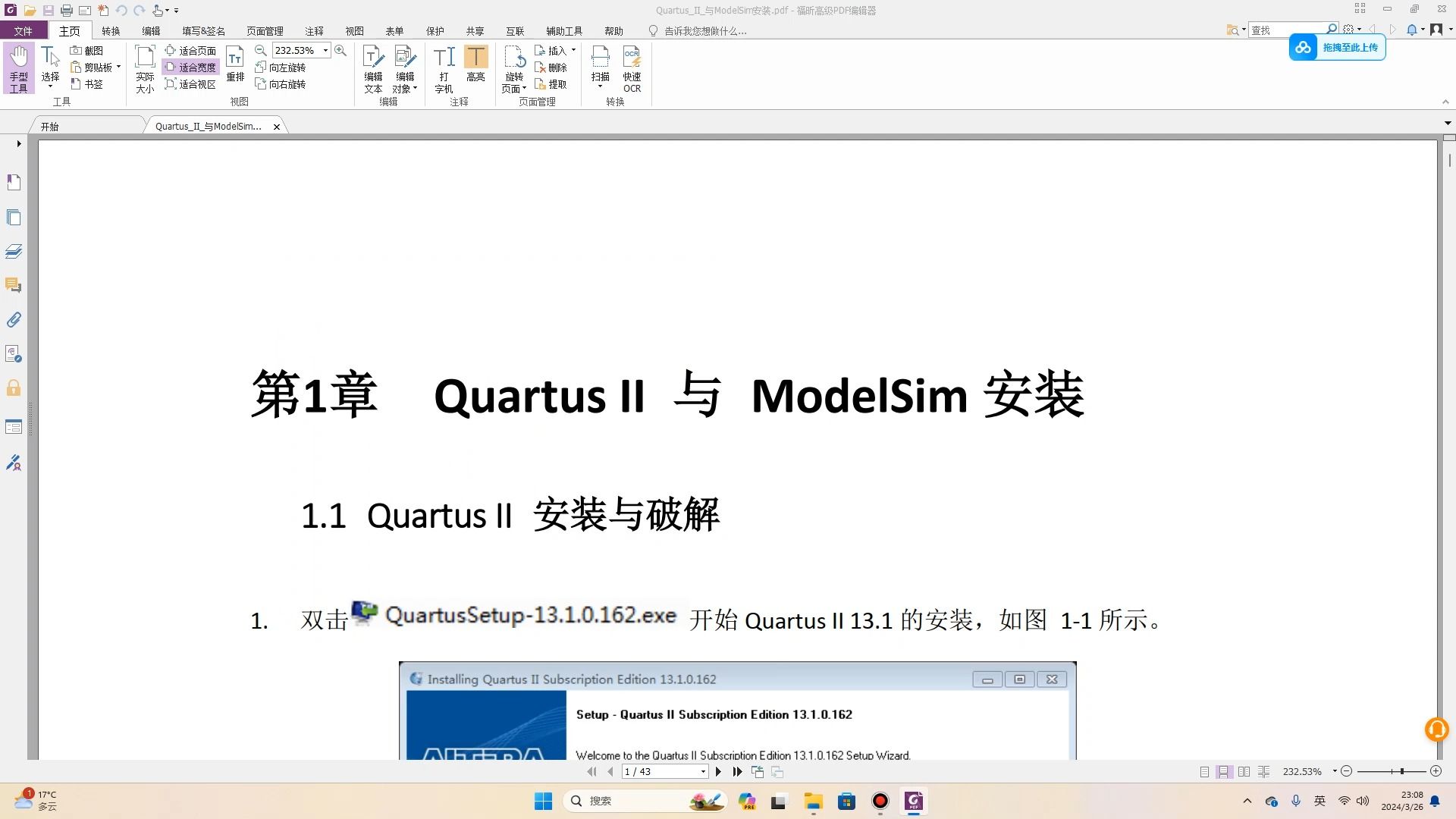
Task: Click the Edit Text (编辑文本) icon
Action: (x=373, y=68)
